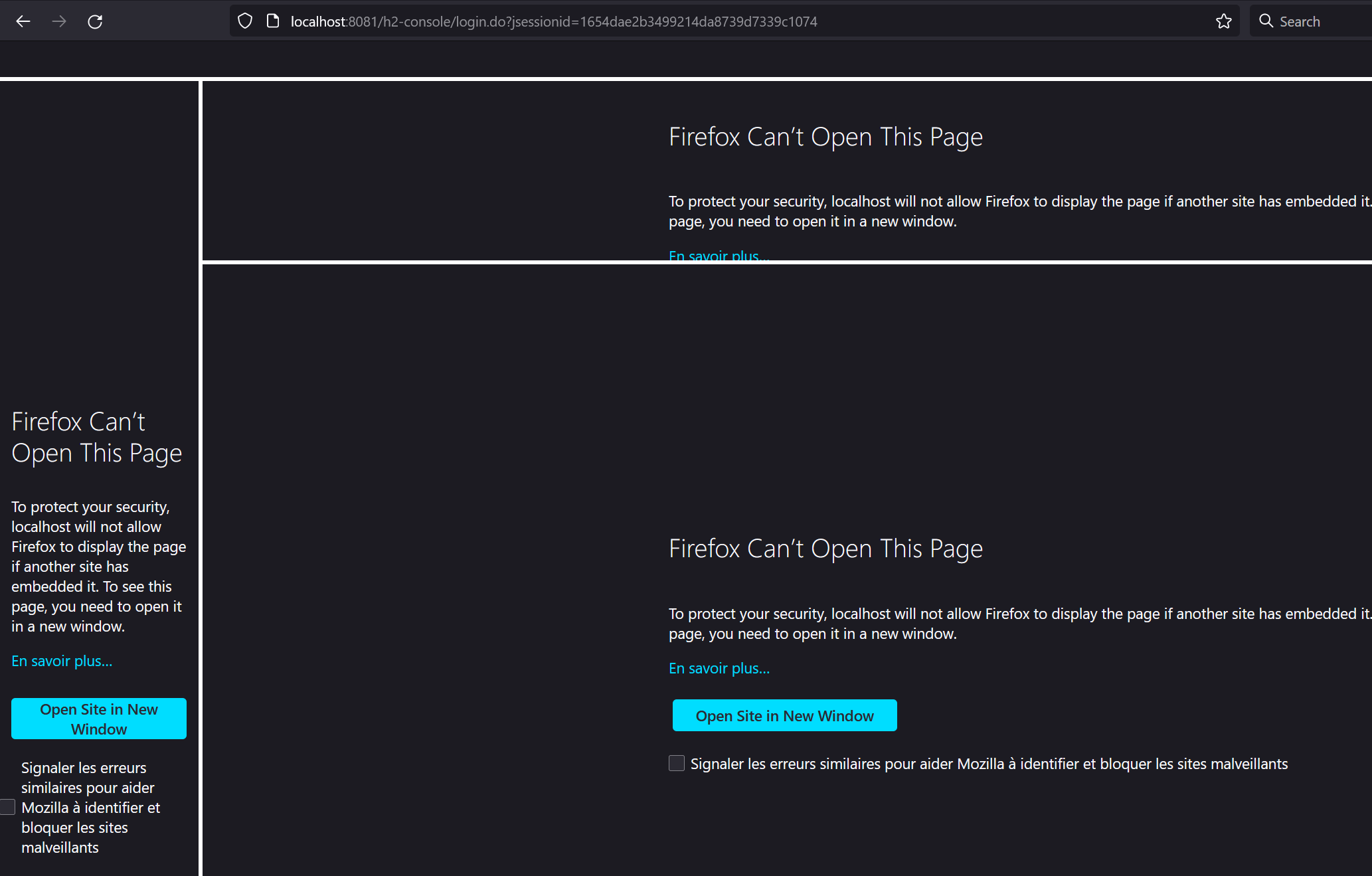1372x876 pixels.
Task: Open 'En savoir plus...' link in the bottom right frame
Action: [719, 668]
